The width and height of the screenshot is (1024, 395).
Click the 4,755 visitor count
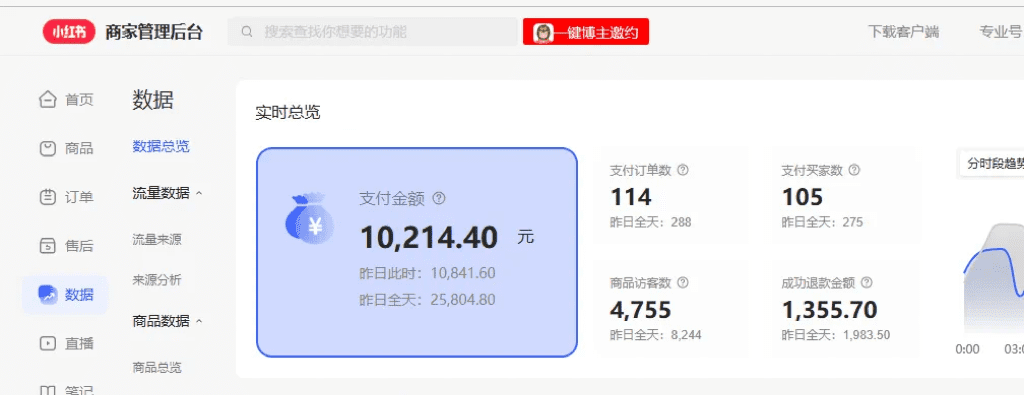tap(640, 310)
